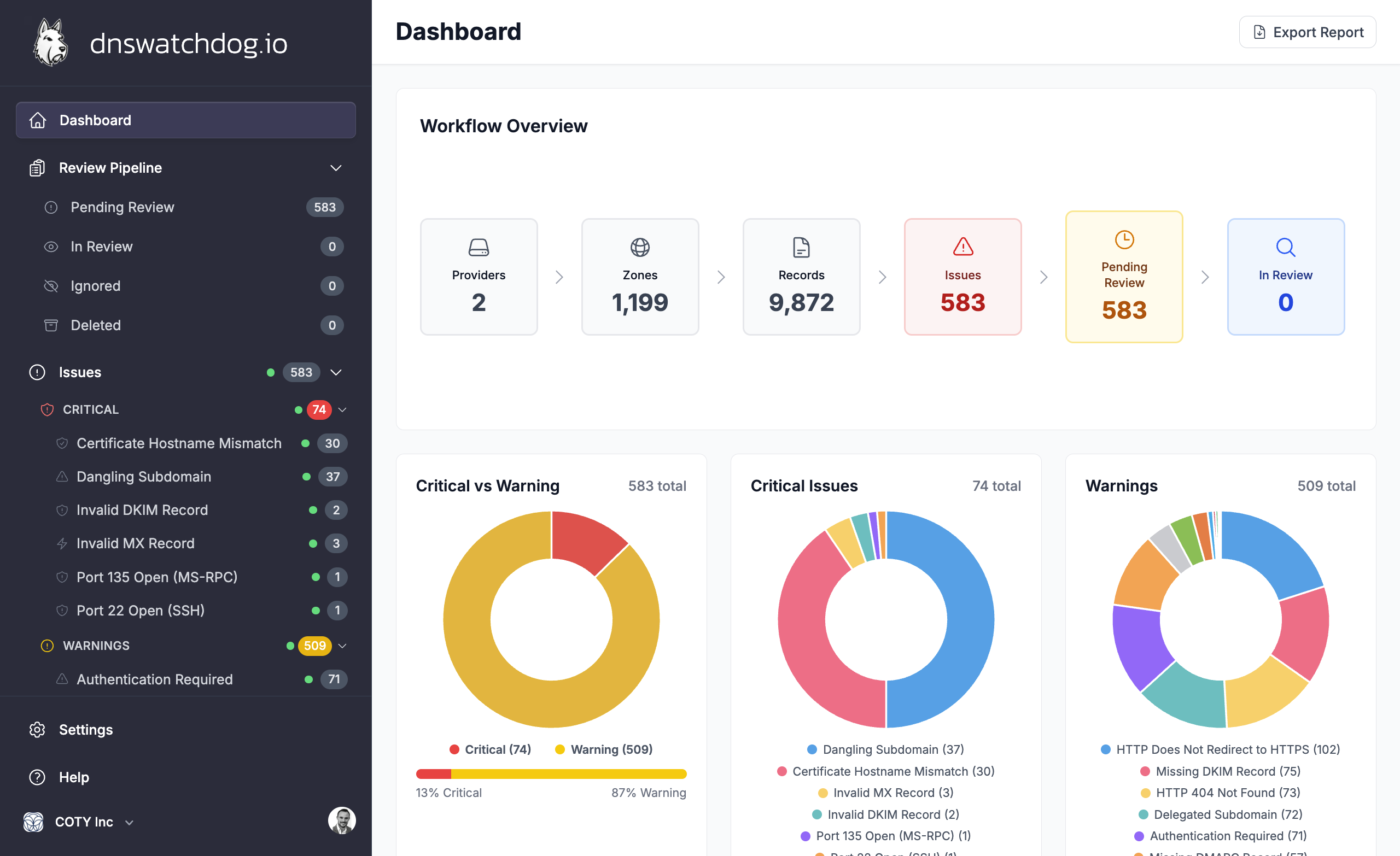Open the red Issues 583 workflow card

(963, 277)
